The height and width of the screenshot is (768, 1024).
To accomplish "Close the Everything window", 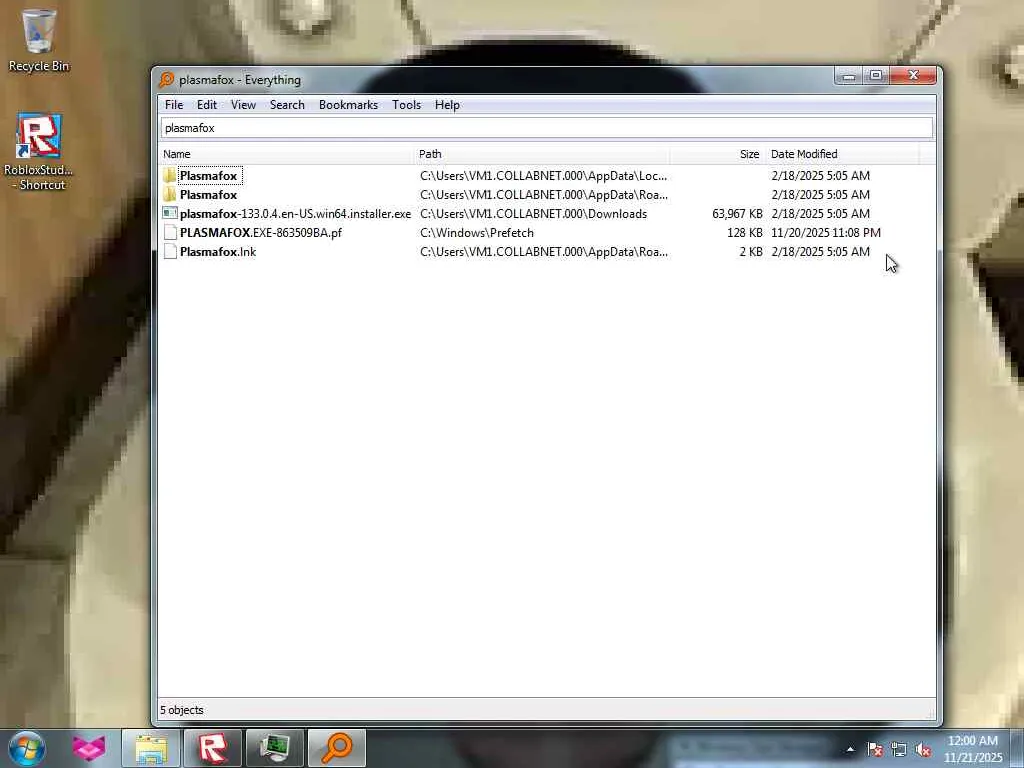I will [913, 76].
